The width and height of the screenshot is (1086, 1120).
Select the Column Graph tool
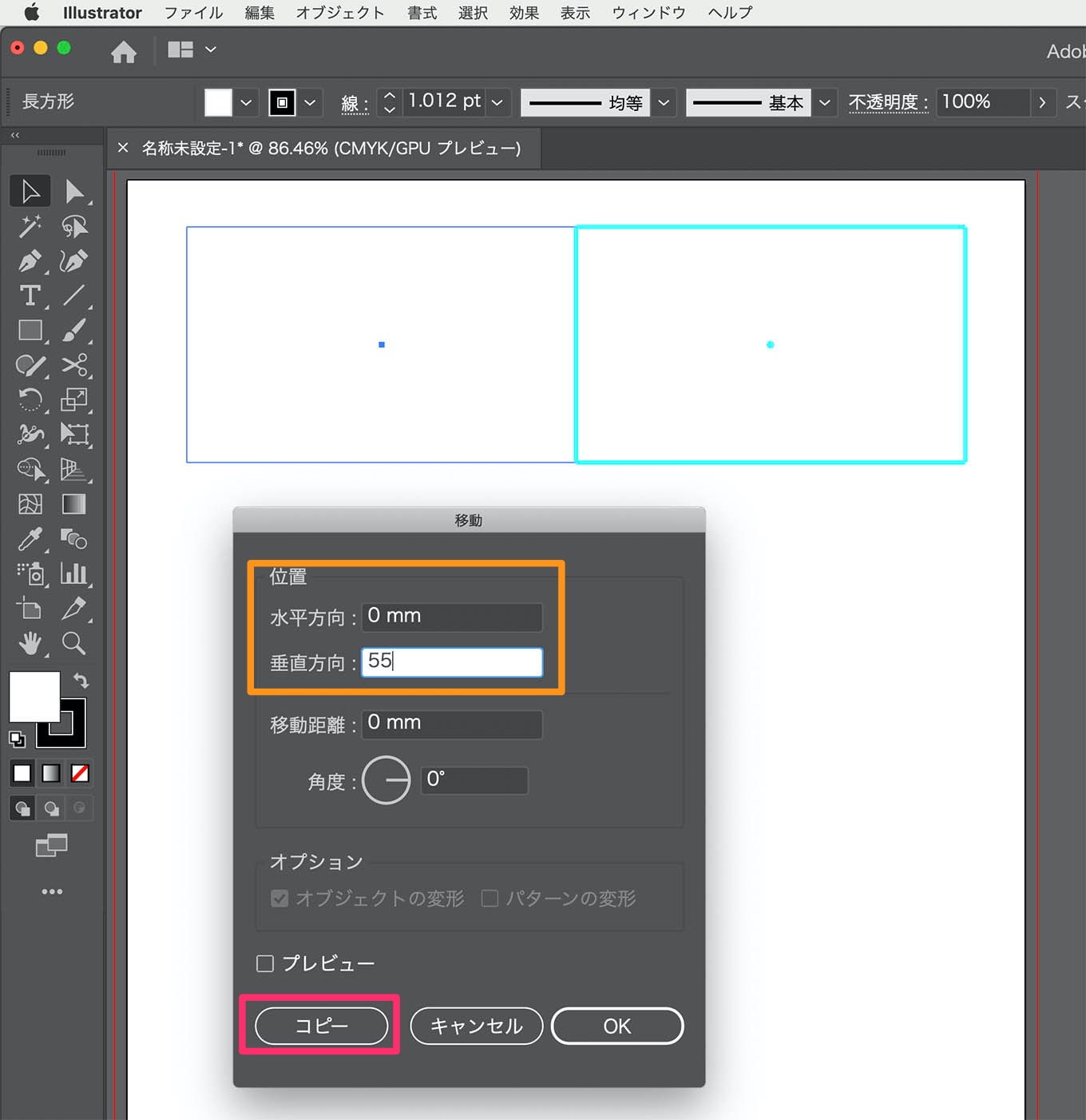tap(74, 574)
